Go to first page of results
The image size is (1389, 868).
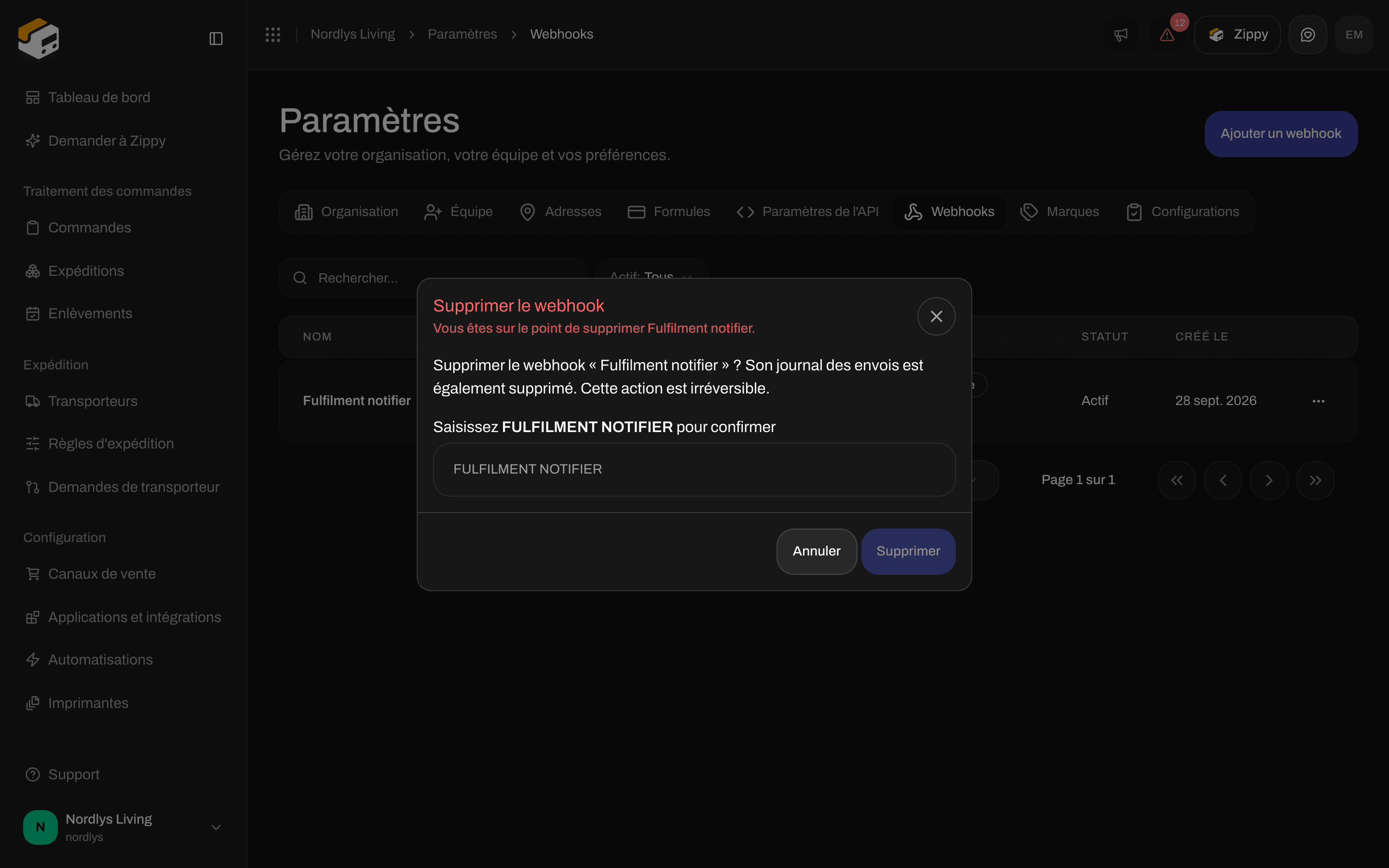coord(1177,480)
